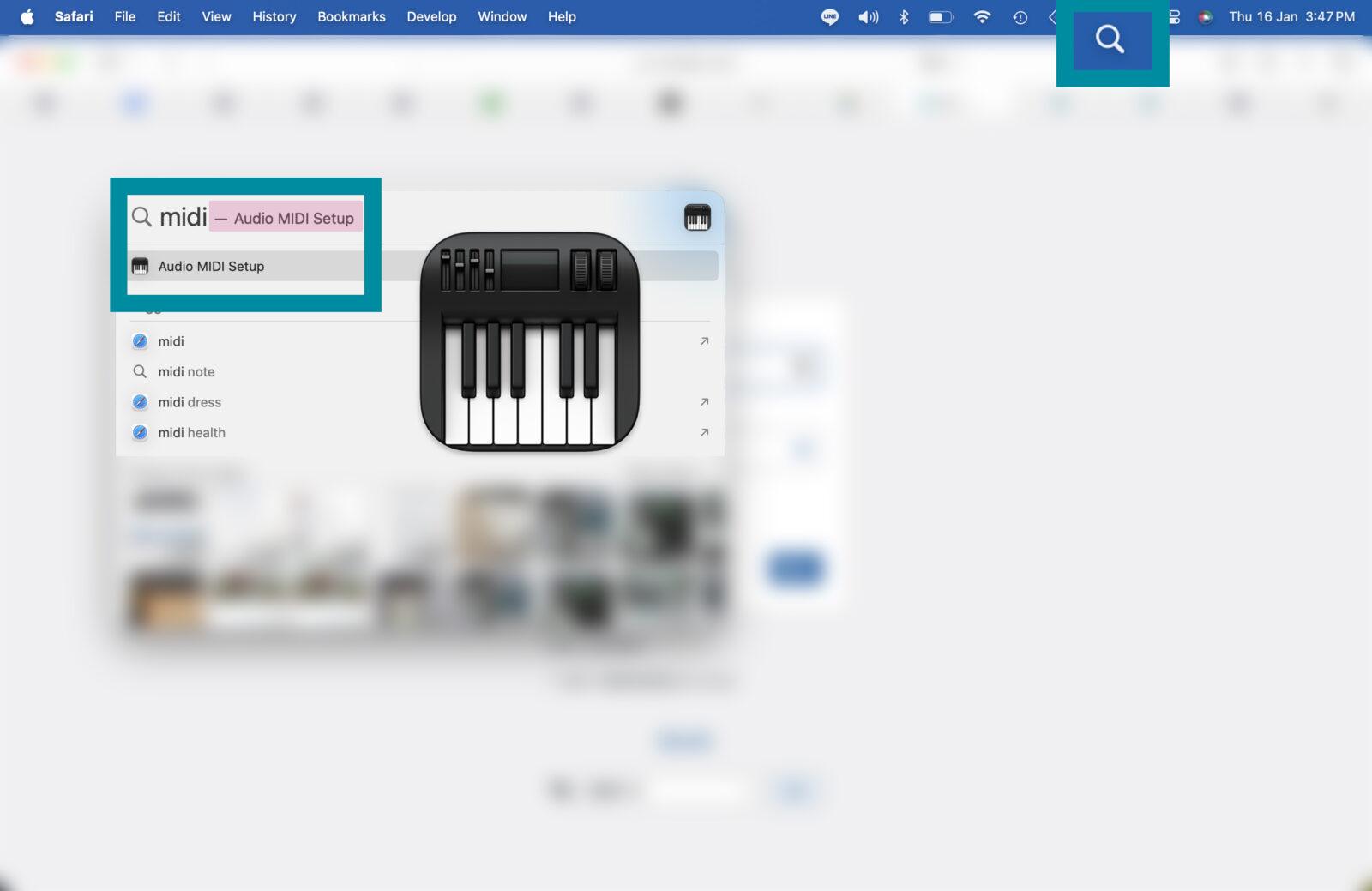Open the Bookmarks menu

[x=351, y=17]
